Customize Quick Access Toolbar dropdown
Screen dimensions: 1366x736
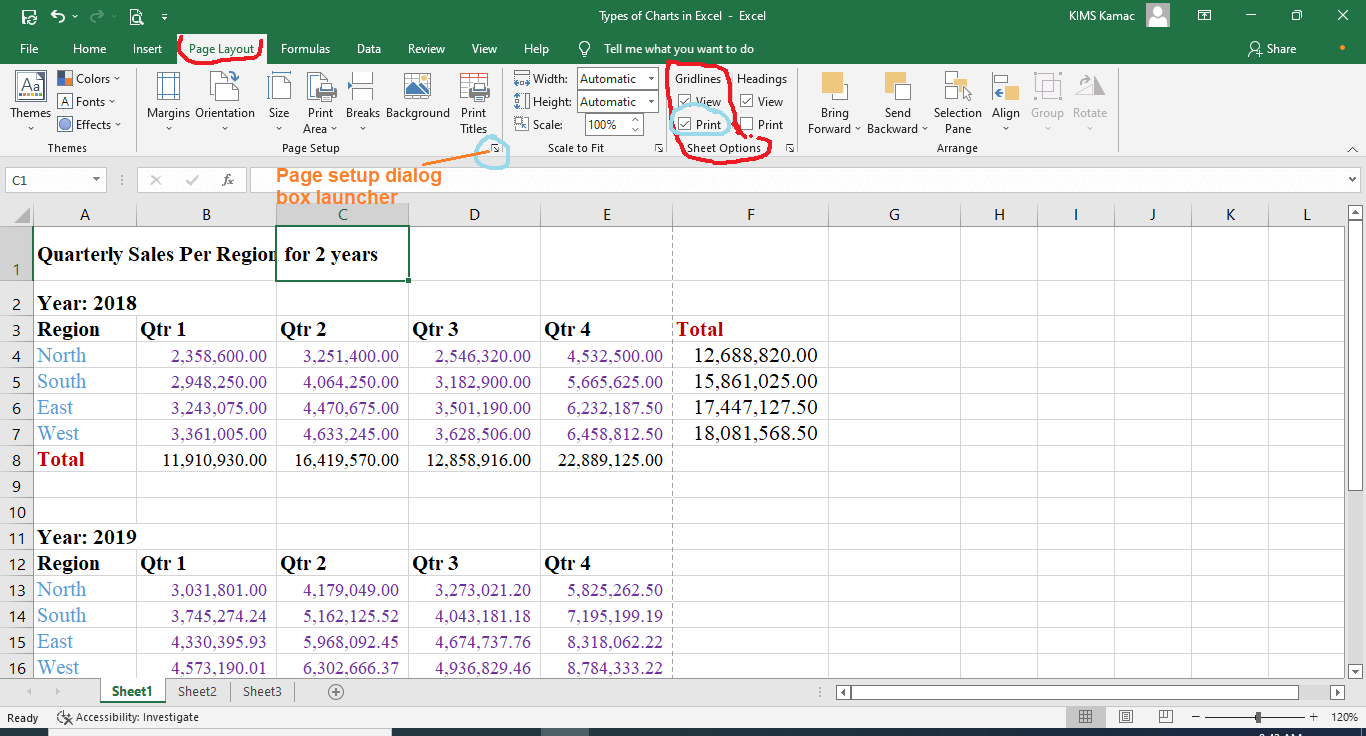(x=164, y=16)
